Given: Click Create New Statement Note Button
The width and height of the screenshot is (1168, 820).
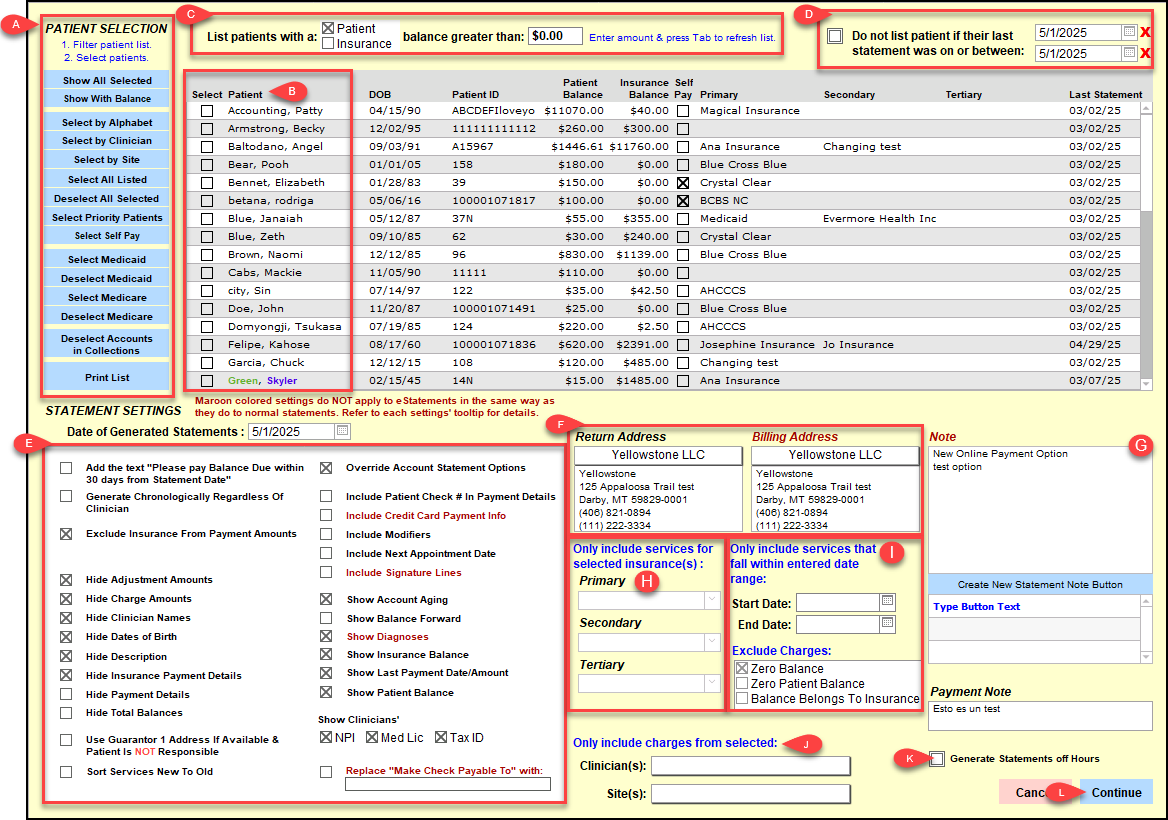Looking at the screenshot, I should pyautogui.click(x=1040, y=584).
